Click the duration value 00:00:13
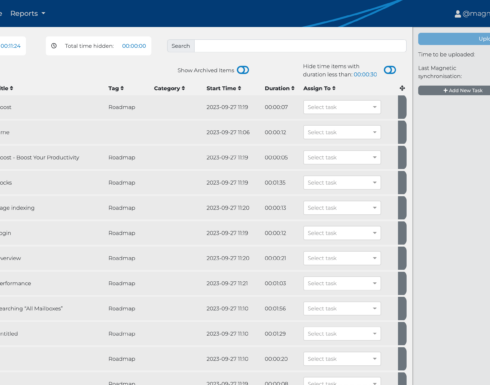Viewport: 490px width, 385px height. 275,208
